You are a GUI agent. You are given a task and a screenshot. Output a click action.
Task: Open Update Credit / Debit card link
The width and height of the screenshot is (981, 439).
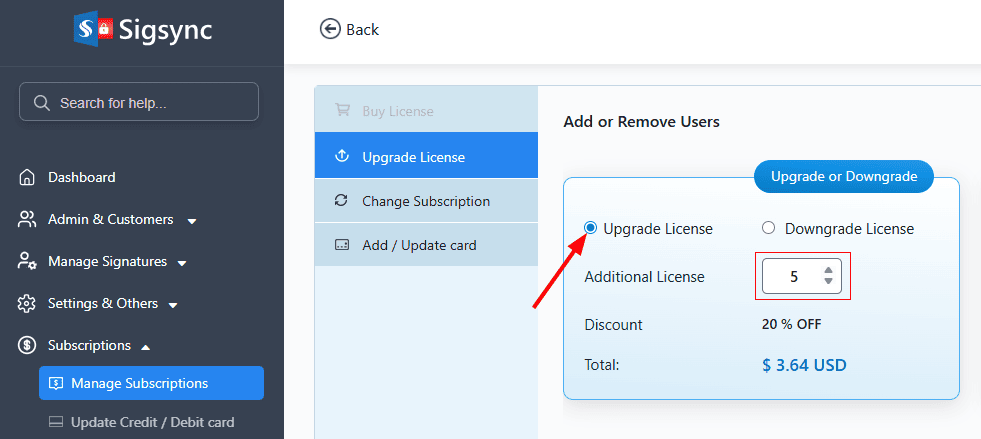(152, 422)
